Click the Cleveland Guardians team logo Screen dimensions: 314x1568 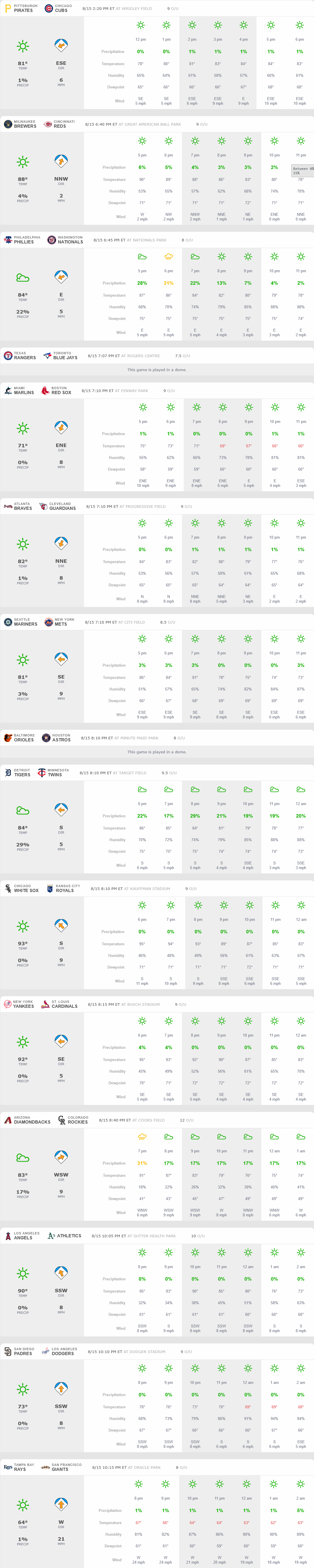tap(43, 506)
